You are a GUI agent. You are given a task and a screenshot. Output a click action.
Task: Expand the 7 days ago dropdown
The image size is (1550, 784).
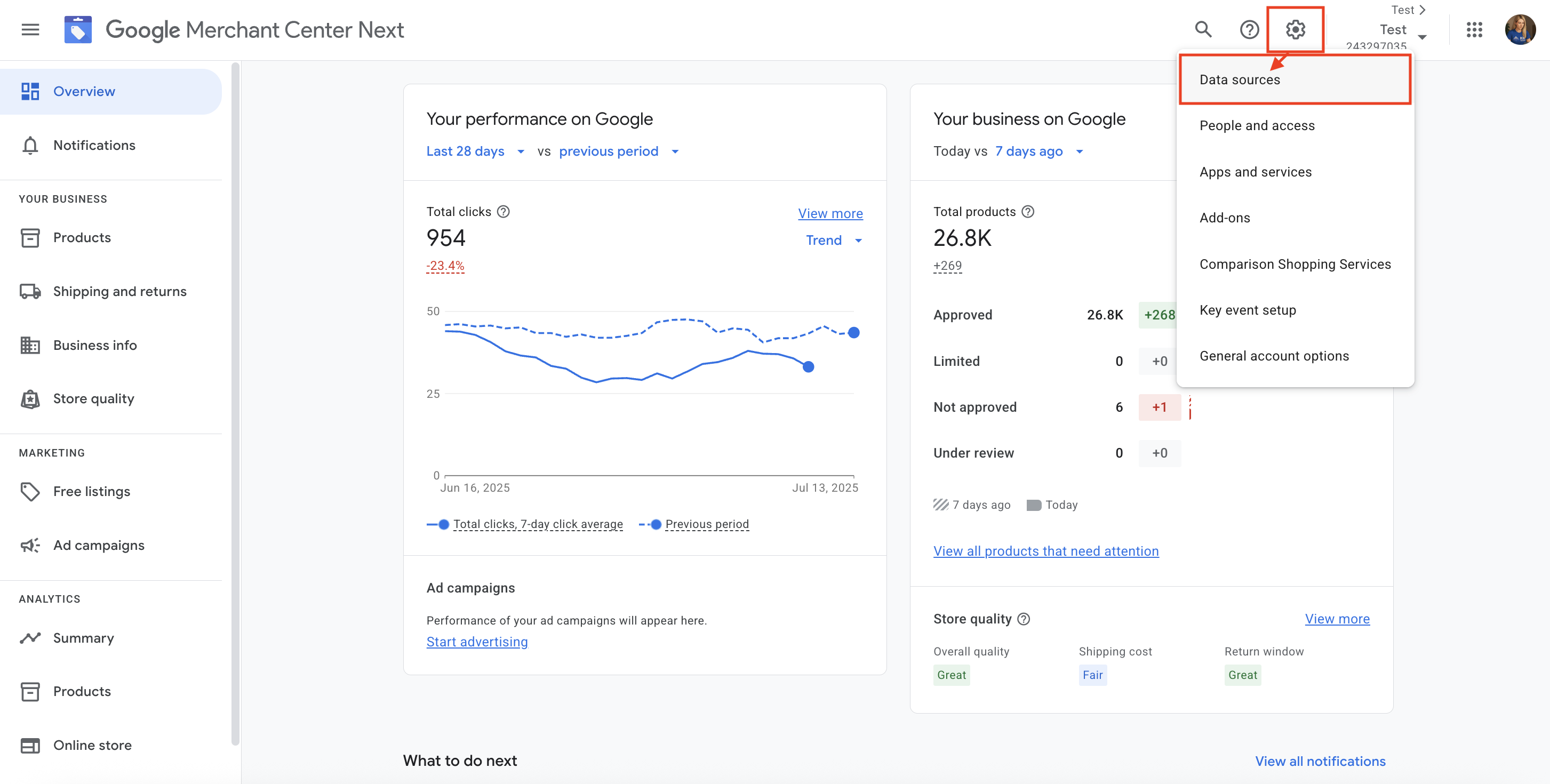[1039, 151]
